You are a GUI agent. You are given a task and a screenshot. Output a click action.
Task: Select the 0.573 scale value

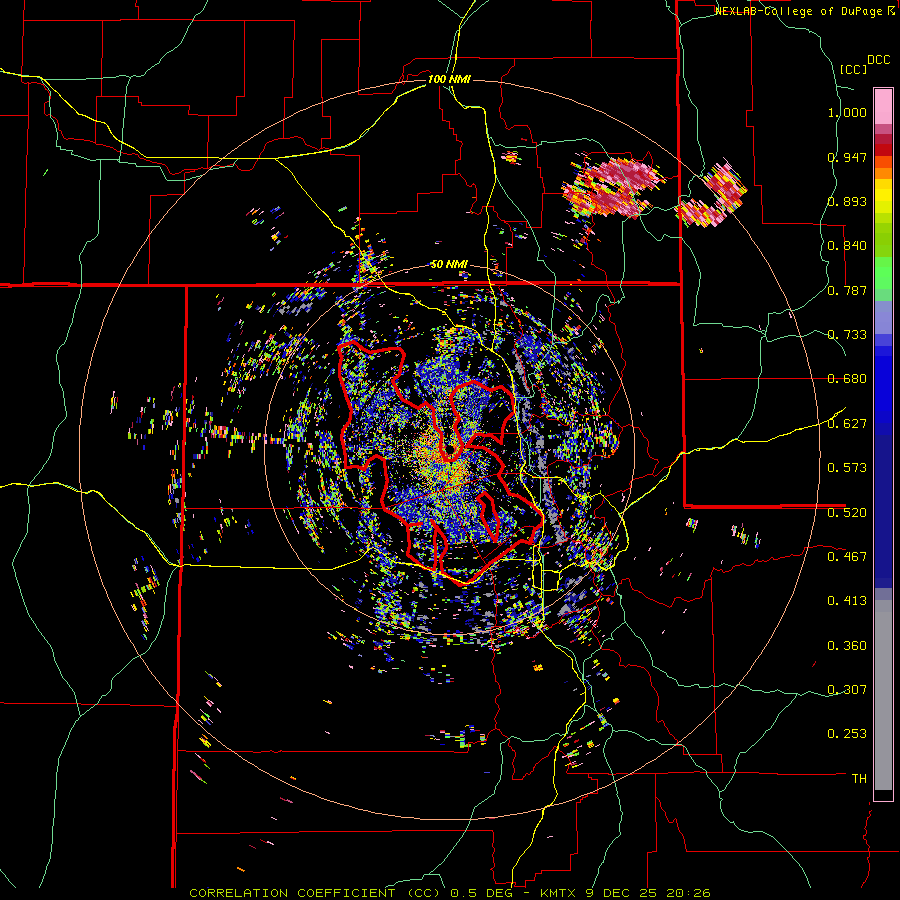coord(847,468)
